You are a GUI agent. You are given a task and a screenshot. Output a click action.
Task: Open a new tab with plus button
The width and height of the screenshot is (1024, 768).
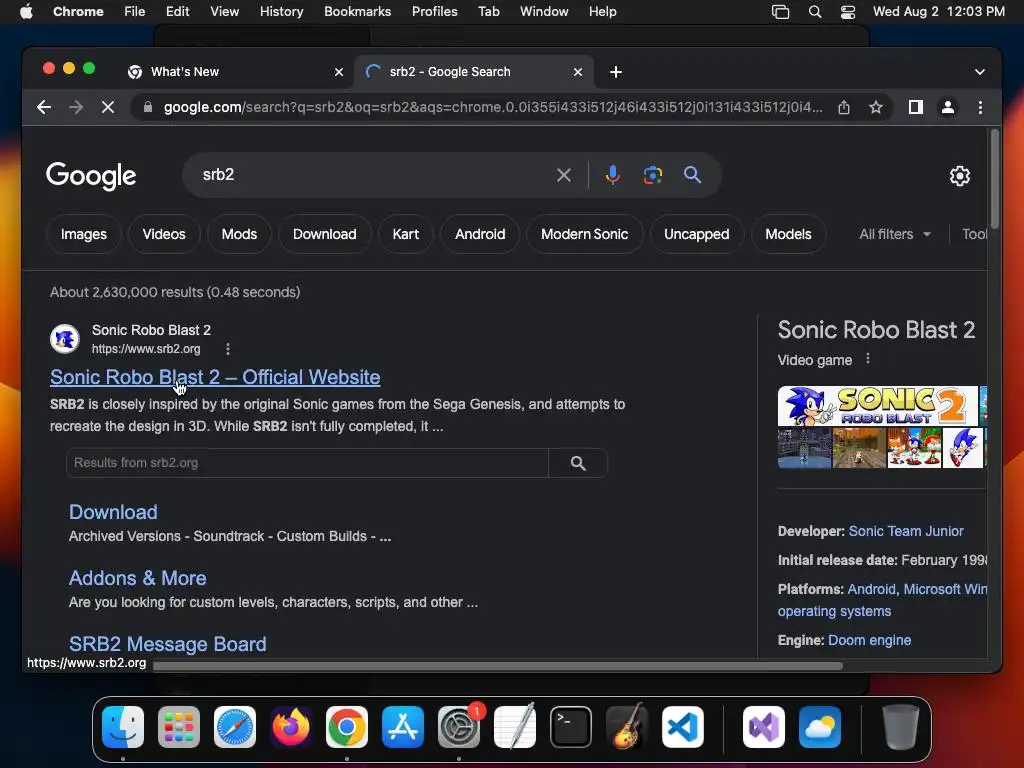[616, 72]
